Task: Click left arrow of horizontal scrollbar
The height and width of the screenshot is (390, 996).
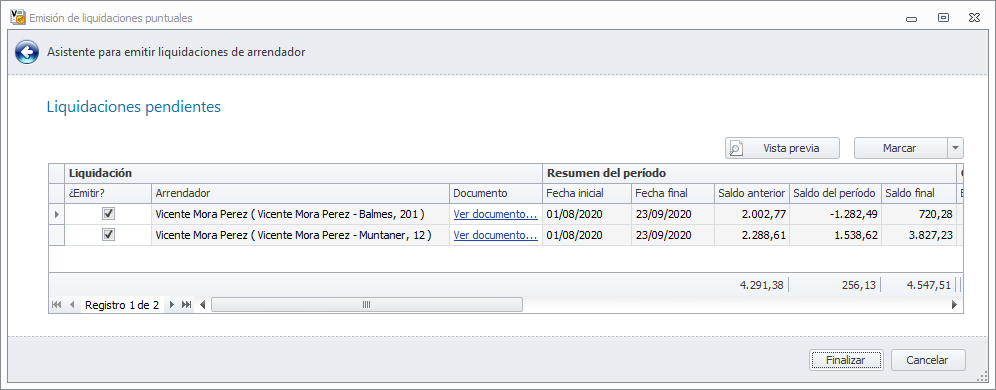Action: click(203, 305)
